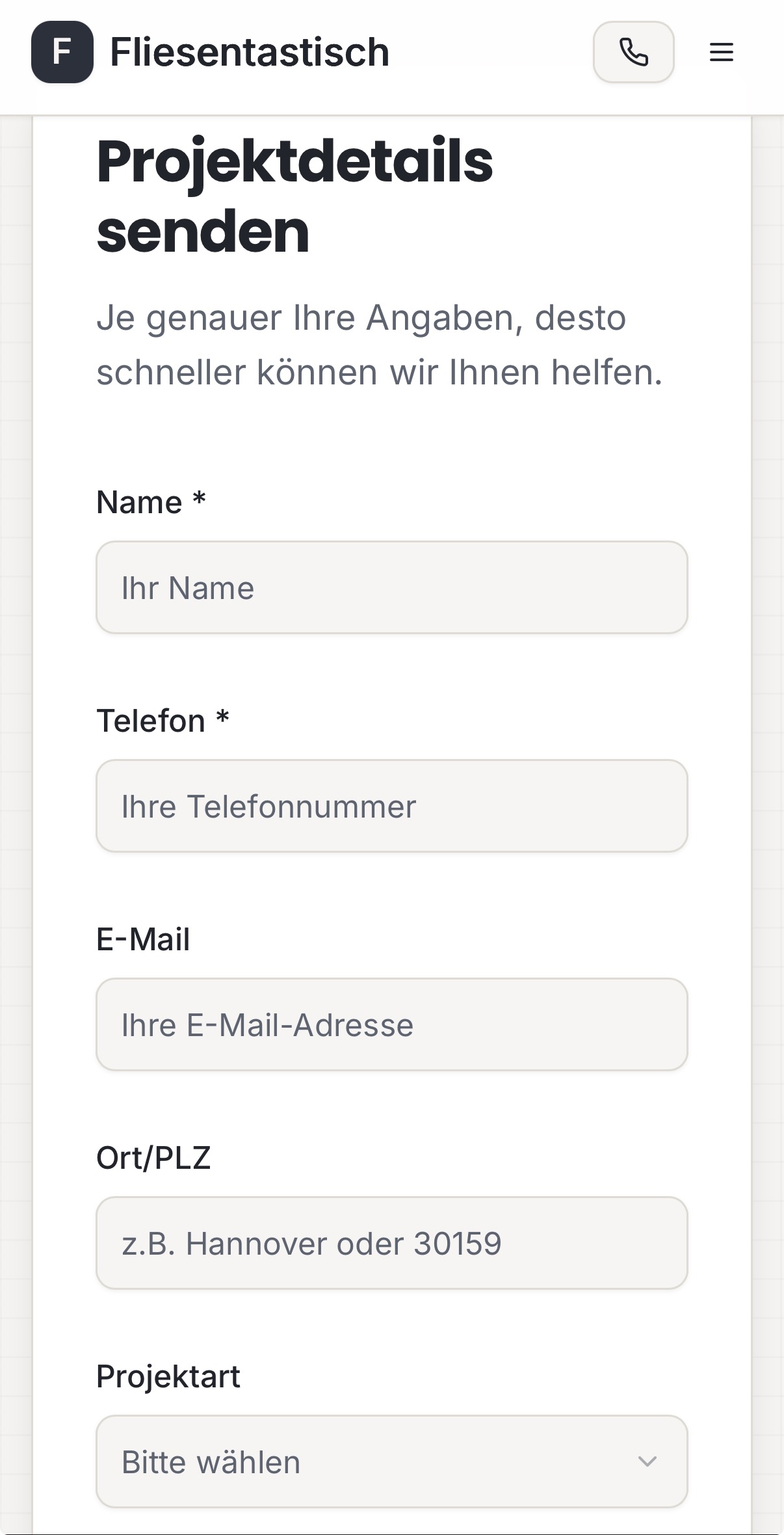Open the Fliesentastisch brand home link
Image resolution: width=784 pixels, height=1535 pixels.
point(250,52)
